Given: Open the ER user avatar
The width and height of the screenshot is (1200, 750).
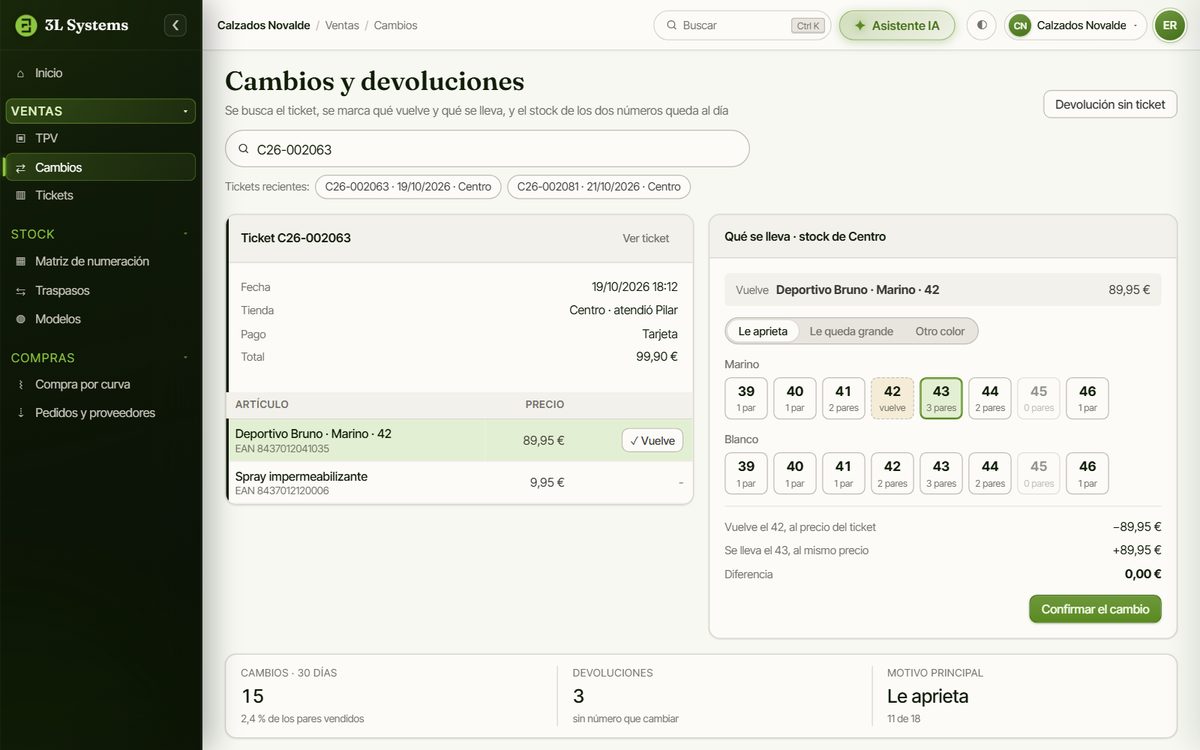Looking at the screenshot, I should click(x=1169, y=25).
